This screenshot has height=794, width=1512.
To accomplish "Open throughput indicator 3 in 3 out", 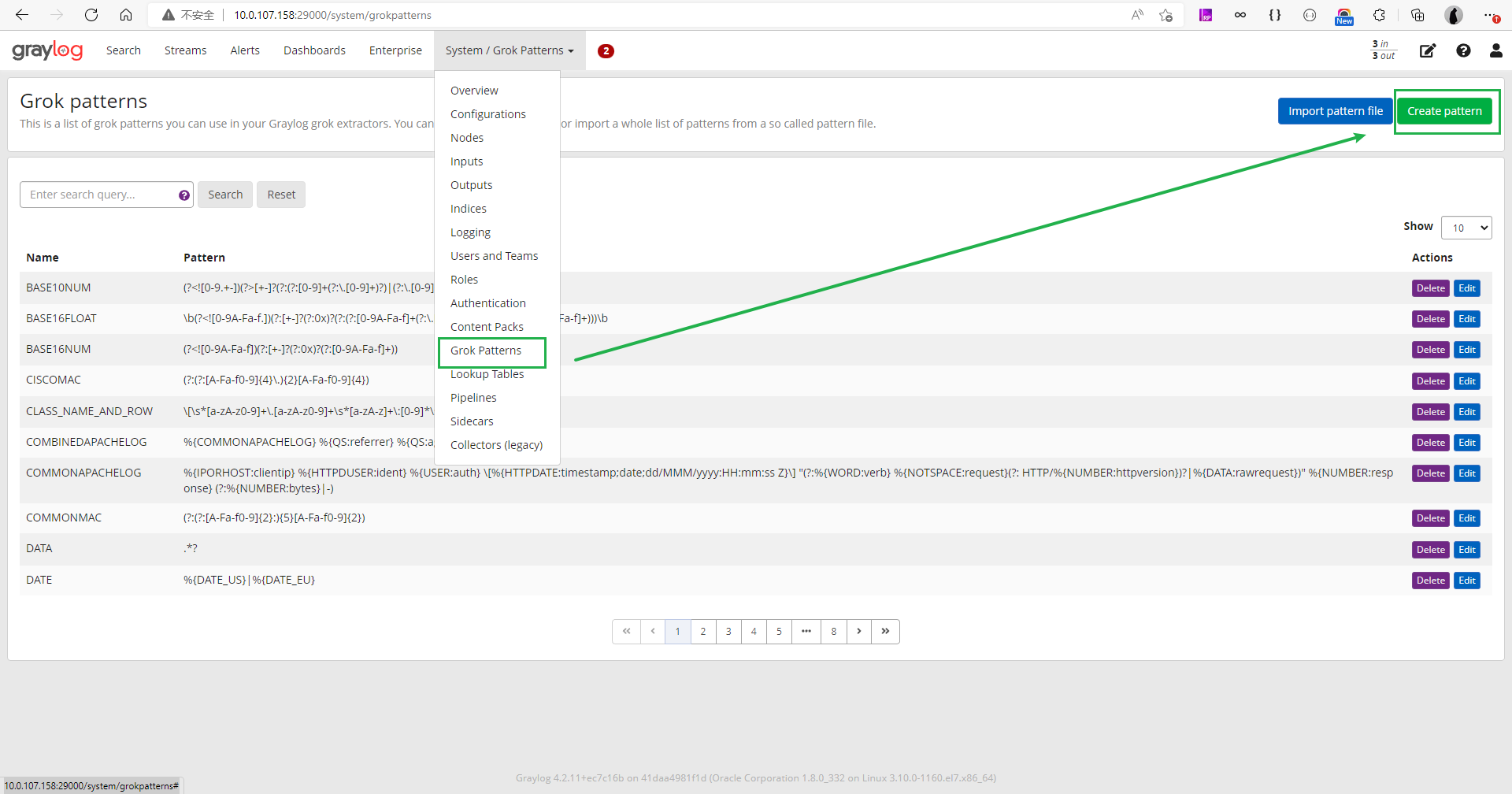I will click(1384, 50).
